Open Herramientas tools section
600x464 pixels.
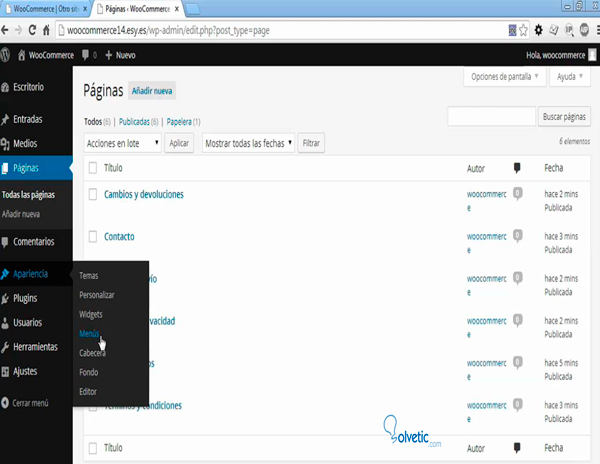point(36,347)
